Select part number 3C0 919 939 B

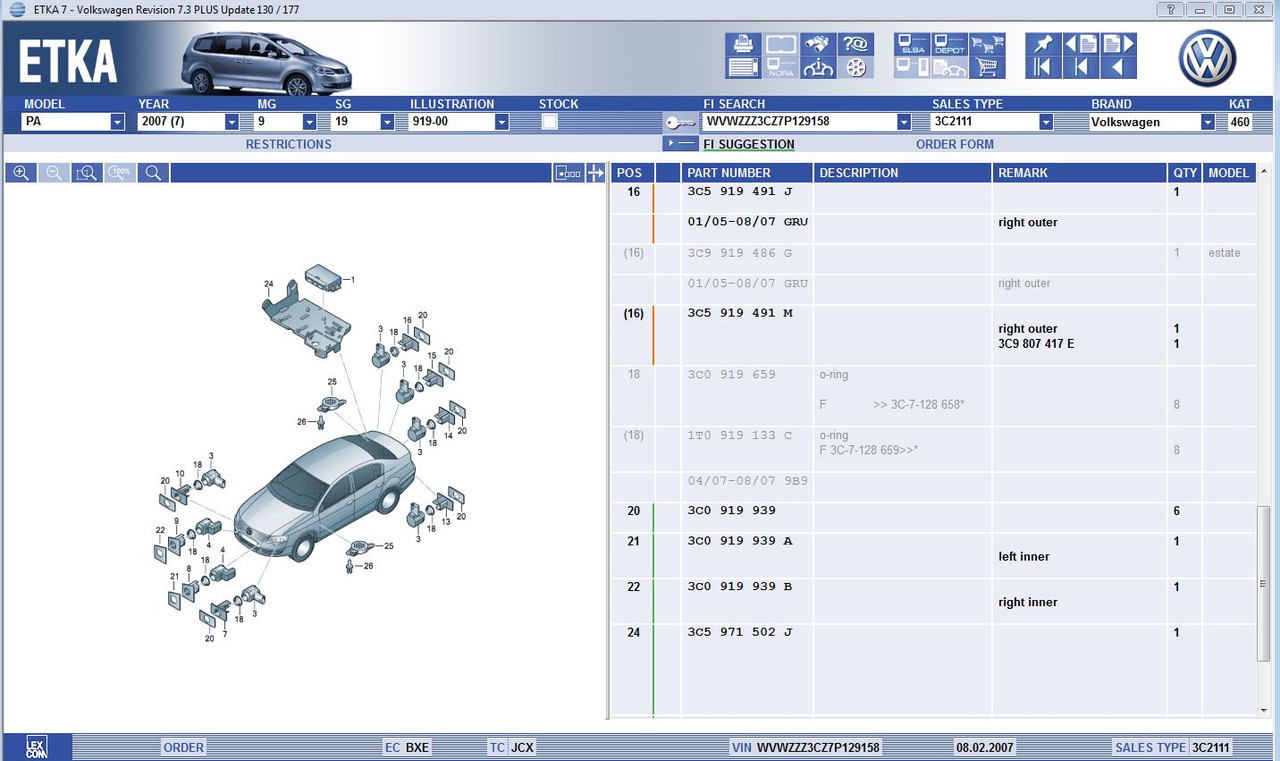[x=740, y=586]
